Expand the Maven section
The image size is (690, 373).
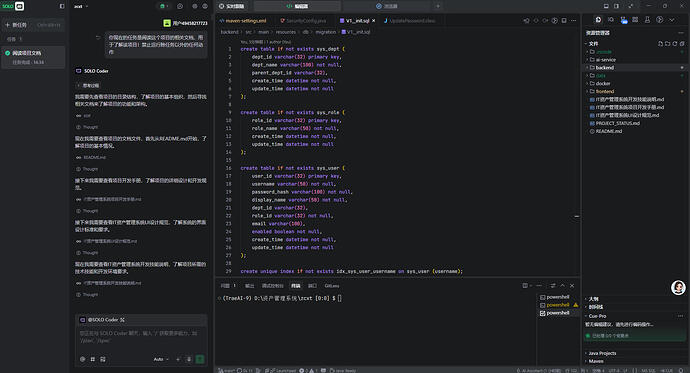(595, 361)
